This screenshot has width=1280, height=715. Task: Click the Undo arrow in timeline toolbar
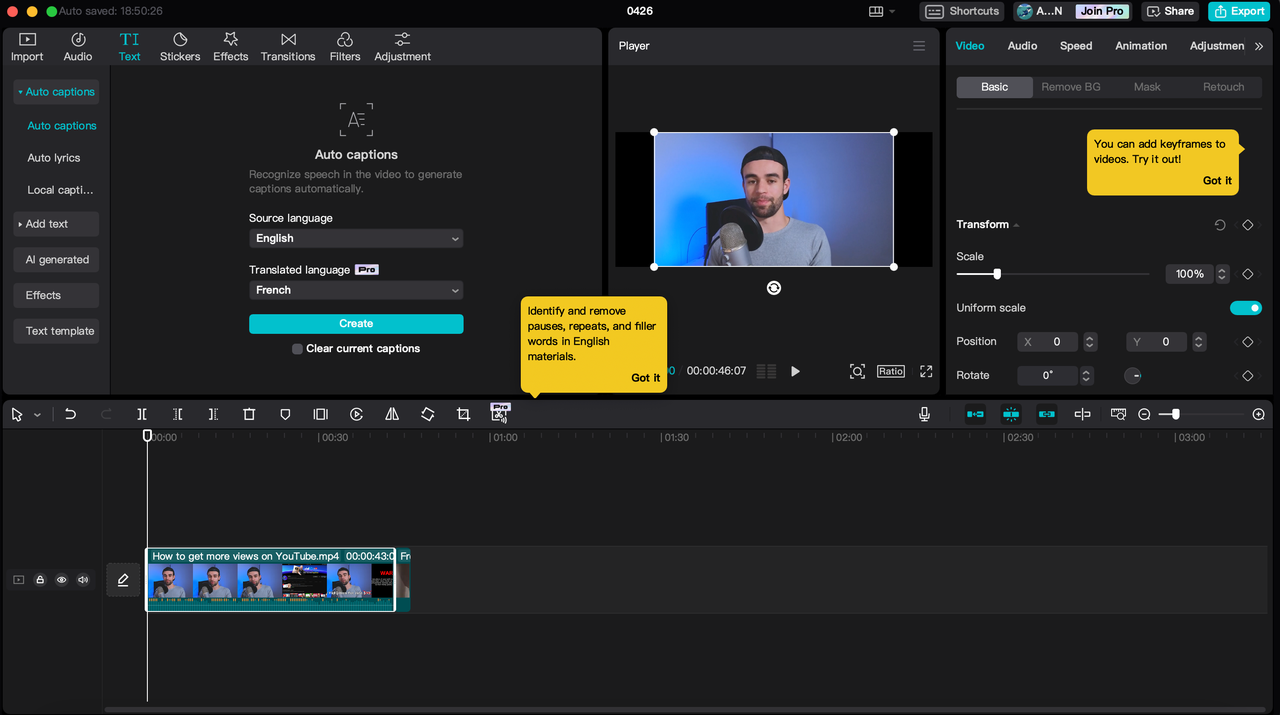tap(70, 414)
